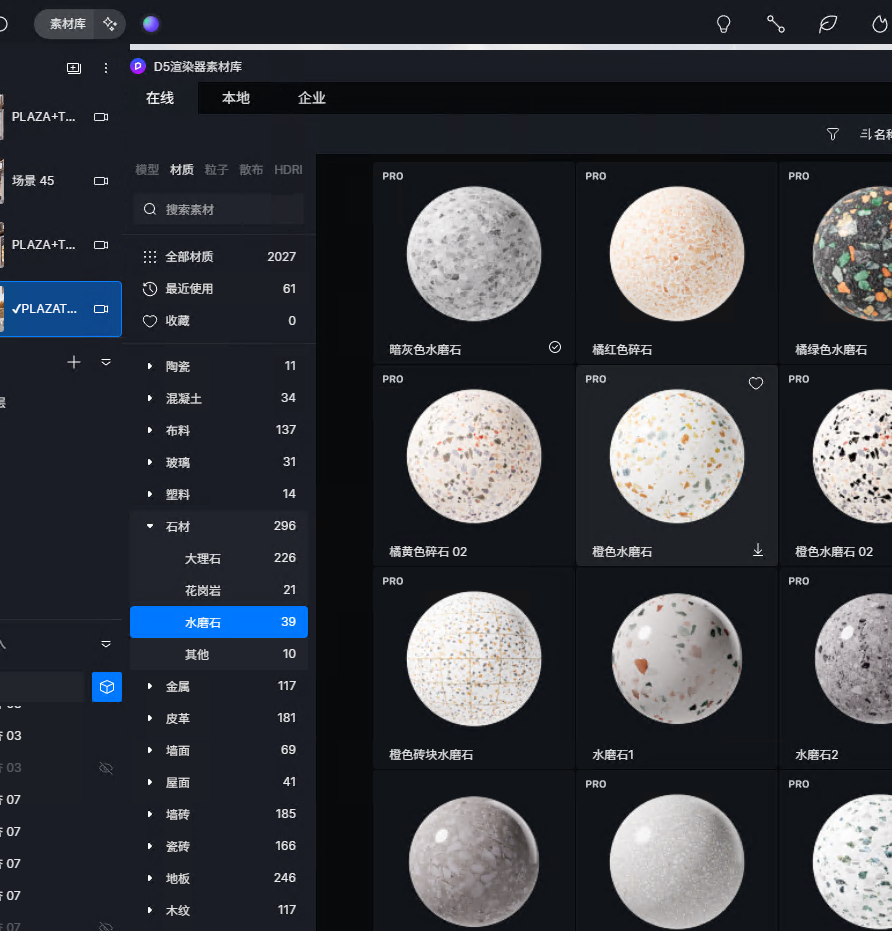Open dropdown arrow beside the plus icon
The height and width of the screenshot is (931, 892).
pos(106,362)
